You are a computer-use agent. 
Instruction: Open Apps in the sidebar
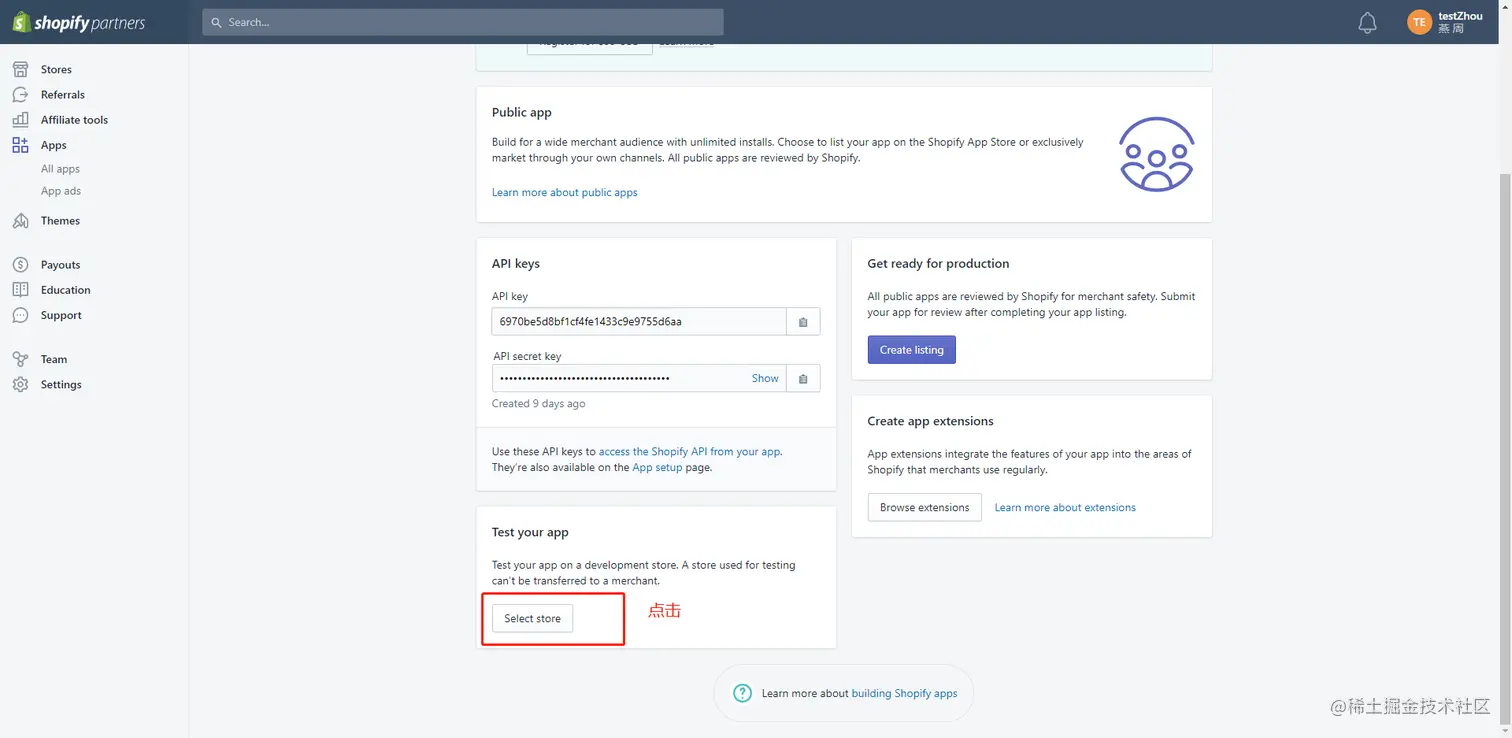(54, 145)
